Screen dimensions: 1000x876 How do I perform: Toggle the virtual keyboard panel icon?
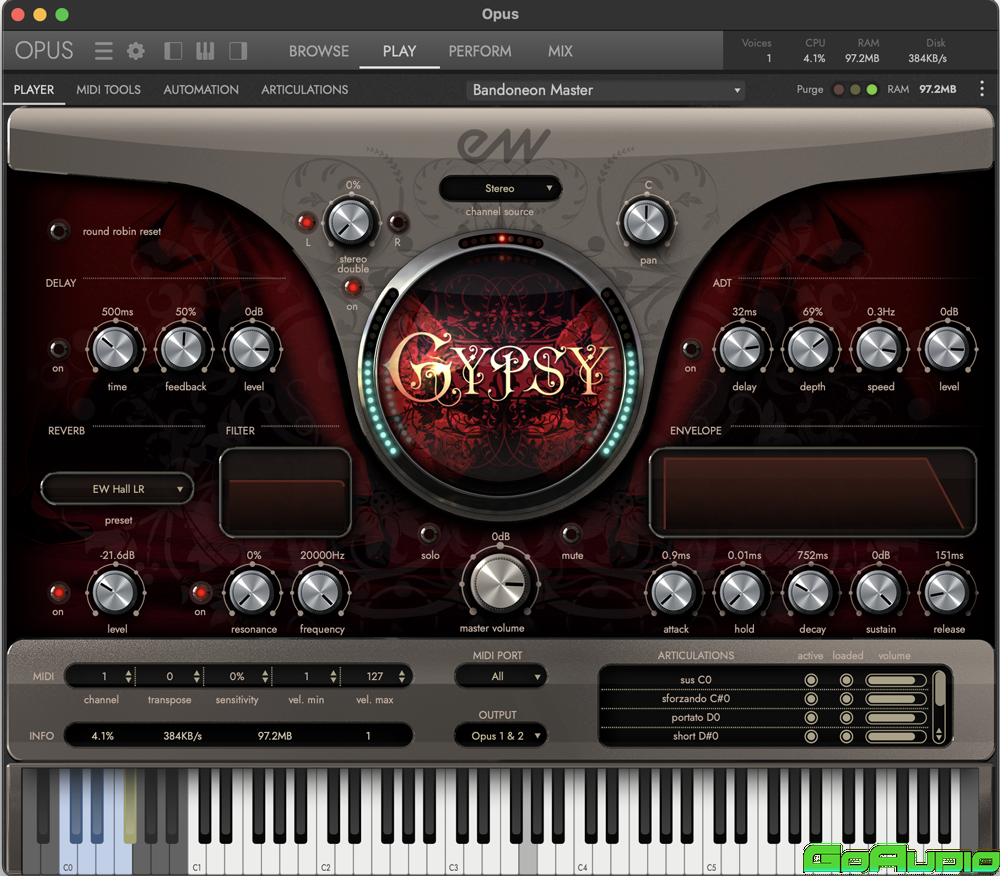coord(205,51)
